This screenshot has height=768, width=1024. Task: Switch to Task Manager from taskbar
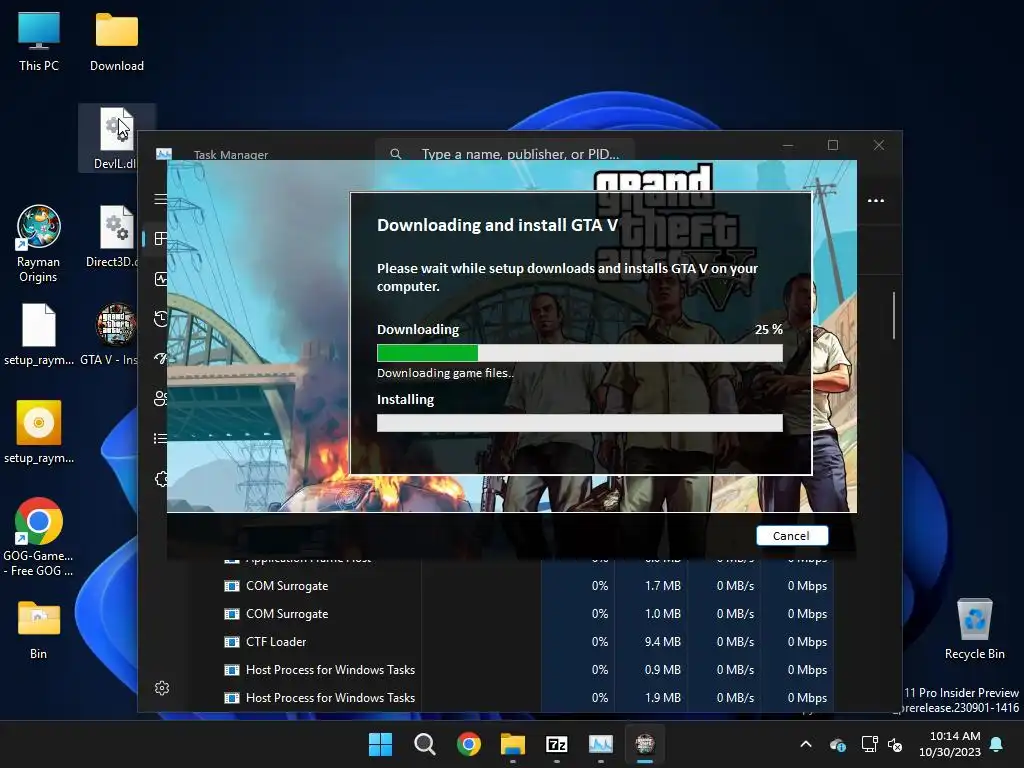601,744
